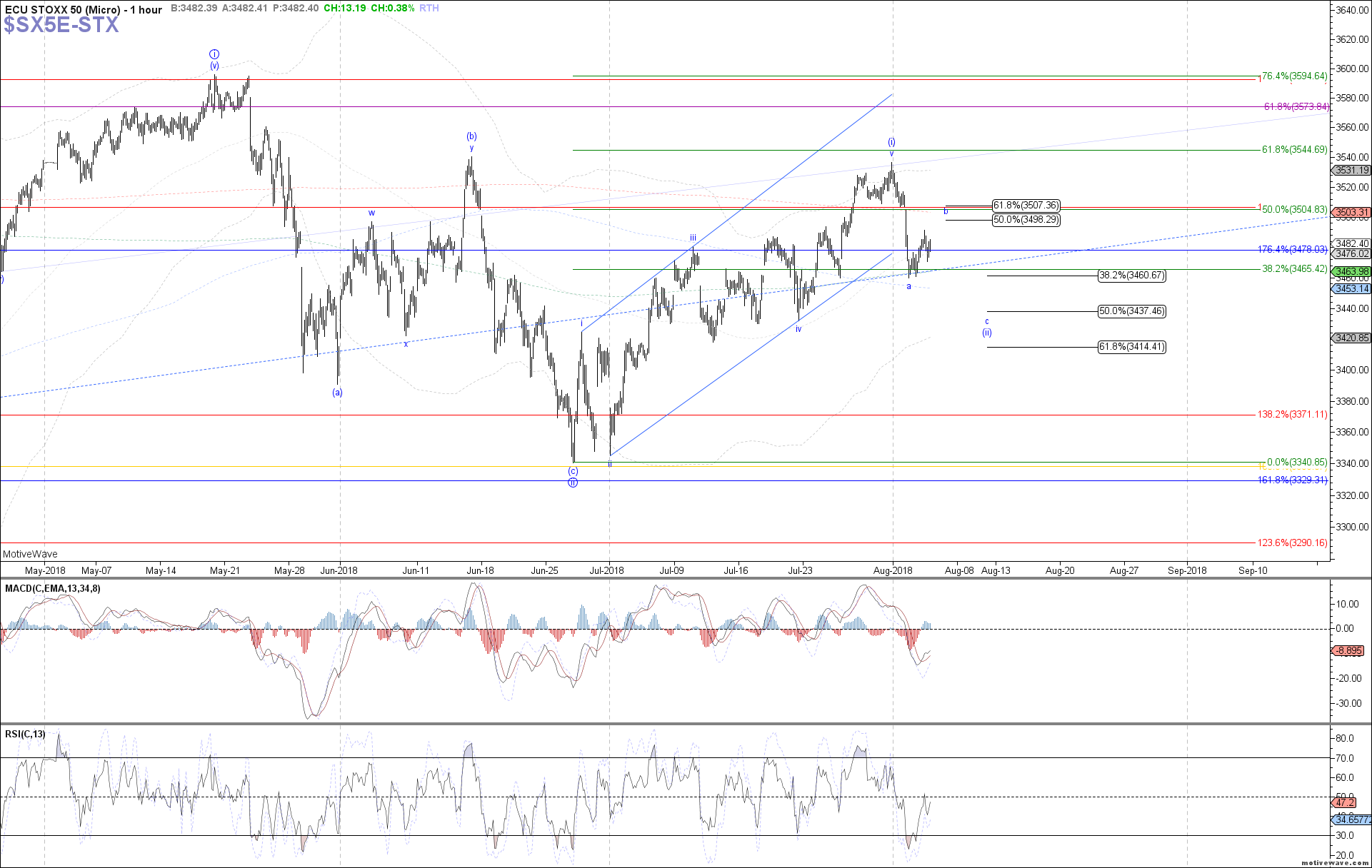Image resolution: width=1372 pixels, height=868 pixels.
Task: Select the '3476.02' price-axis tag
Action: coord(1351,254)
